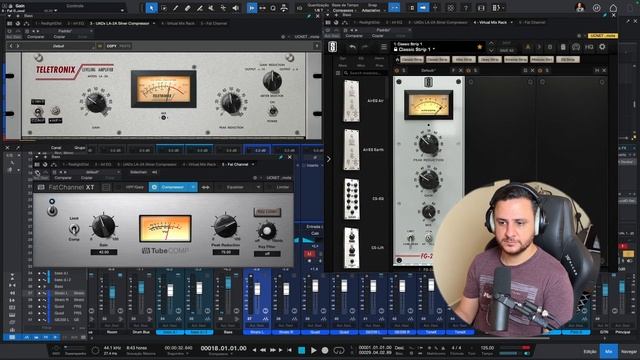This screenshot has height=360, width=640.
Task: Open Equalizer section dropdown in Fat Channel XT
Action: click(258, 187)
